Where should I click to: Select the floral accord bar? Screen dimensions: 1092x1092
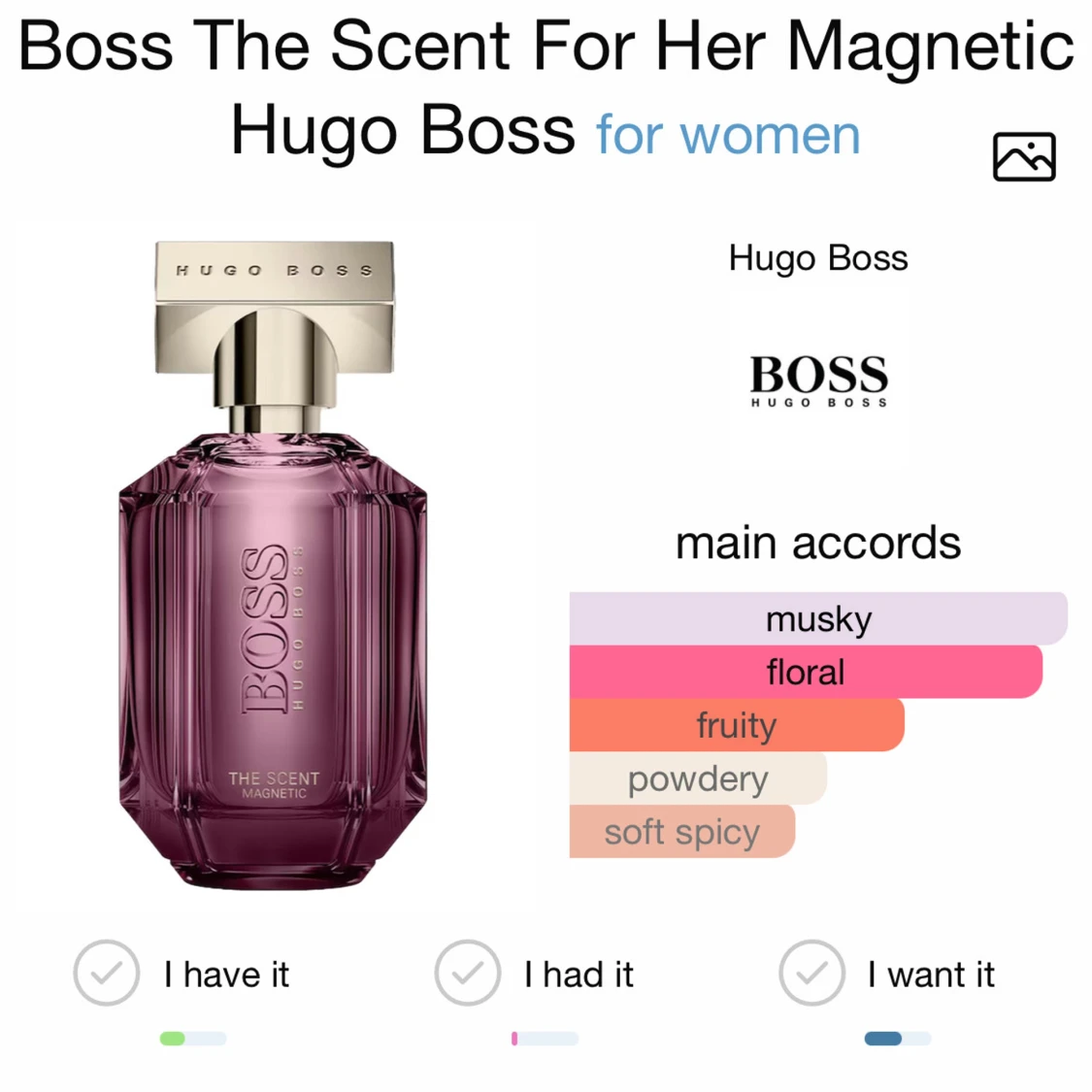(806, 672)
